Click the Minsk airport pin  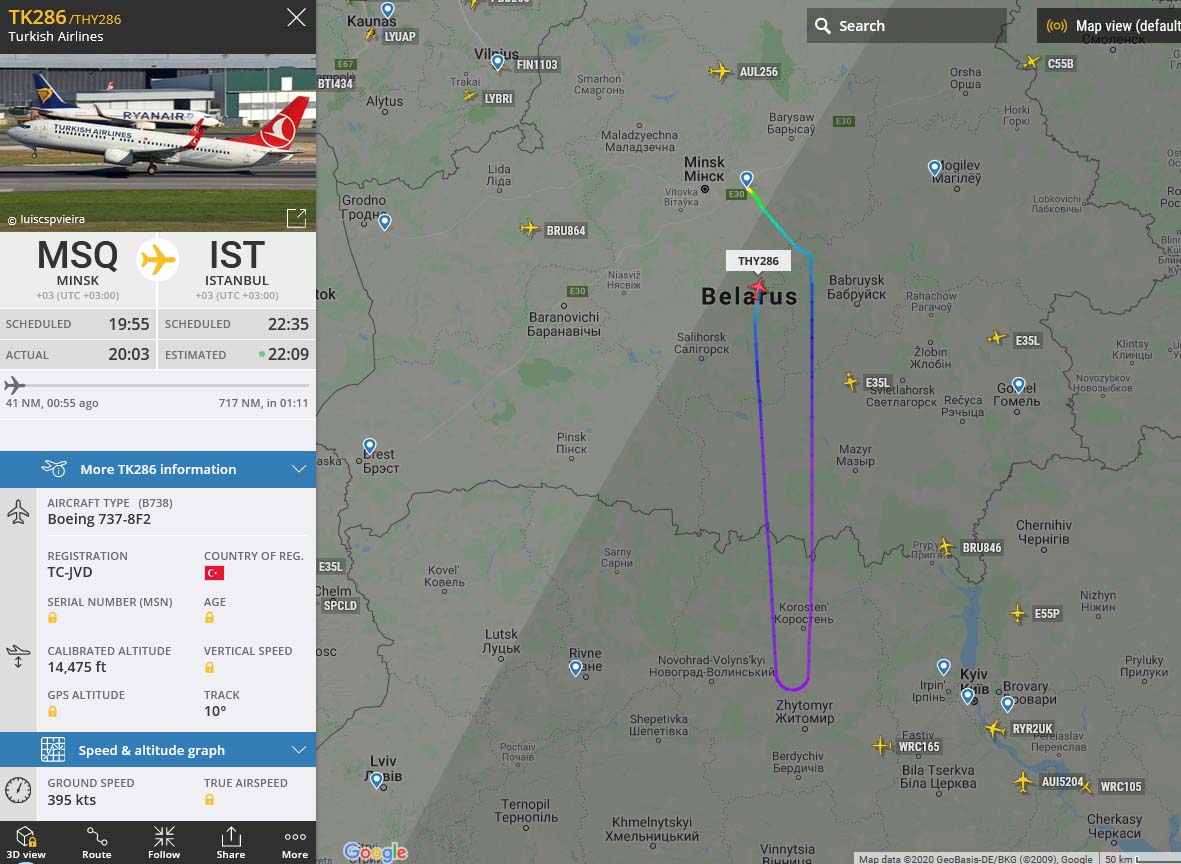746,179
